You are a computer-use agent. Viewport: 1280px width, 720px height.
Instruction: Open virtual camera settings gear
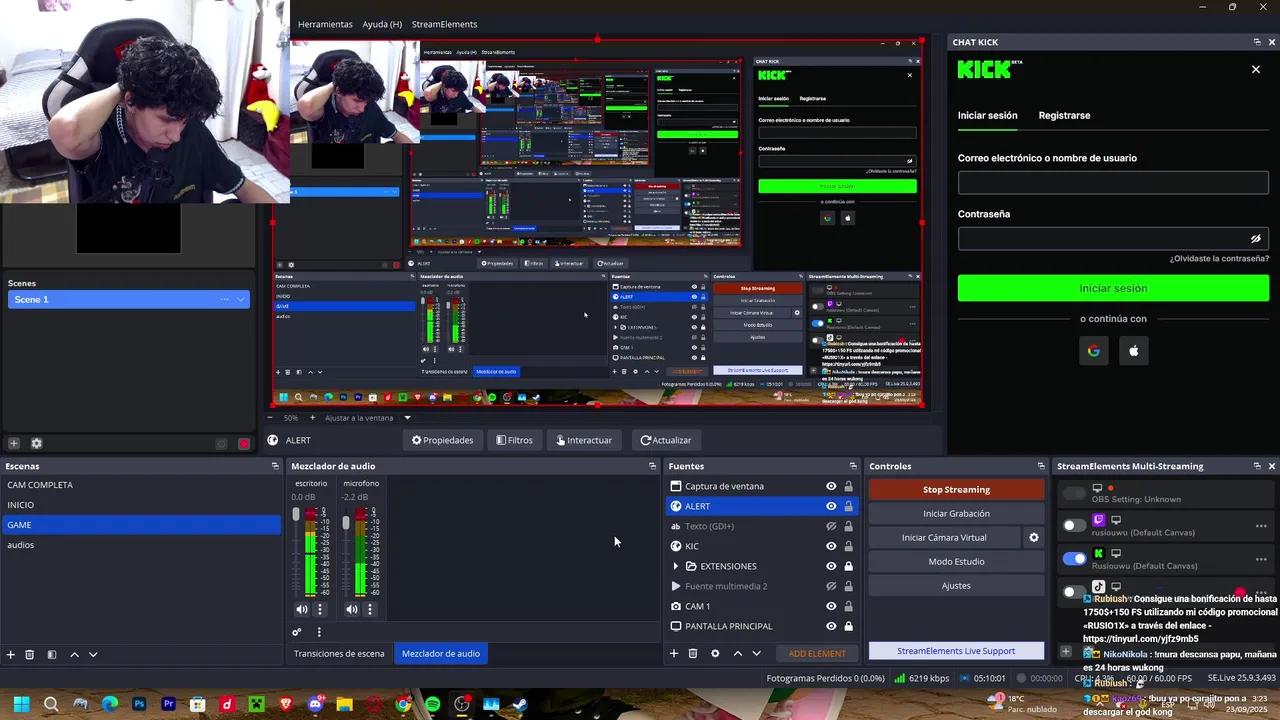(1034, 537)
